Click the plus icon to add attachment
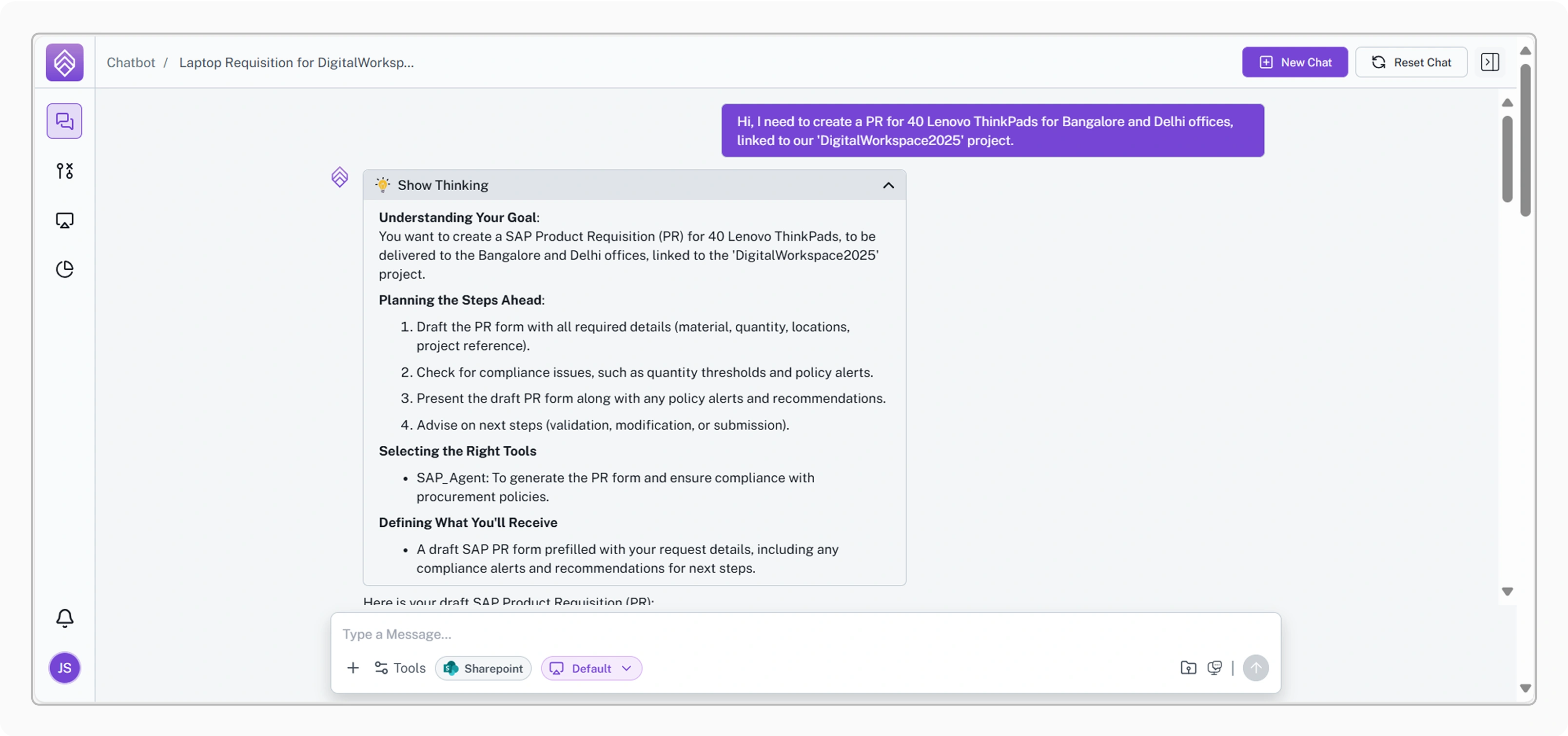This screenshot has height=736, width=1568. (353, 668)
